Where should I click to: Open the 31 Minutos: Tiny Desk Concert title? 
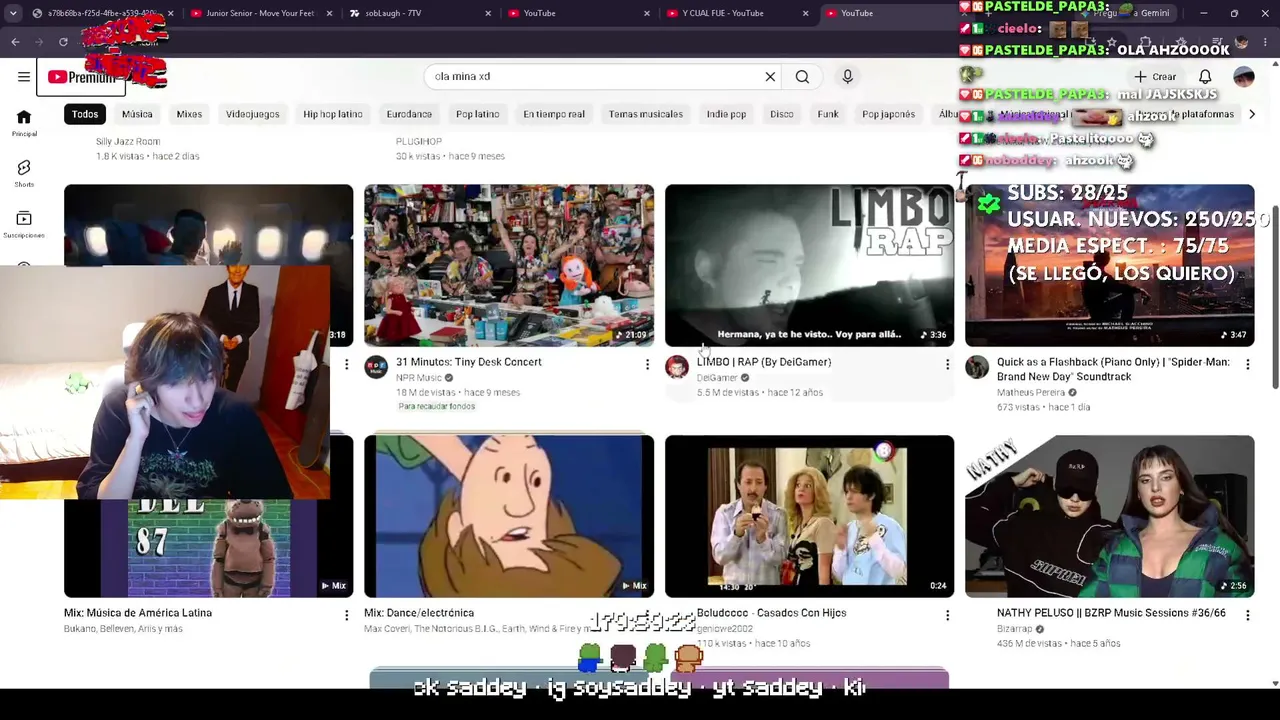click(x=469, y=362)
